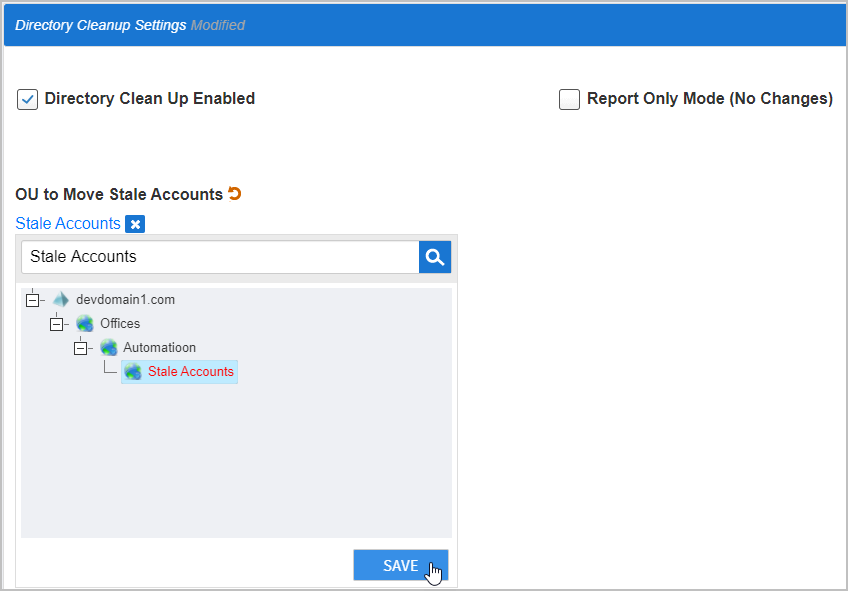Disable the Directory Clean Up Enabled checkbox
The width and height of the screenshot is (848, 591).
click(x=28, y=100)
